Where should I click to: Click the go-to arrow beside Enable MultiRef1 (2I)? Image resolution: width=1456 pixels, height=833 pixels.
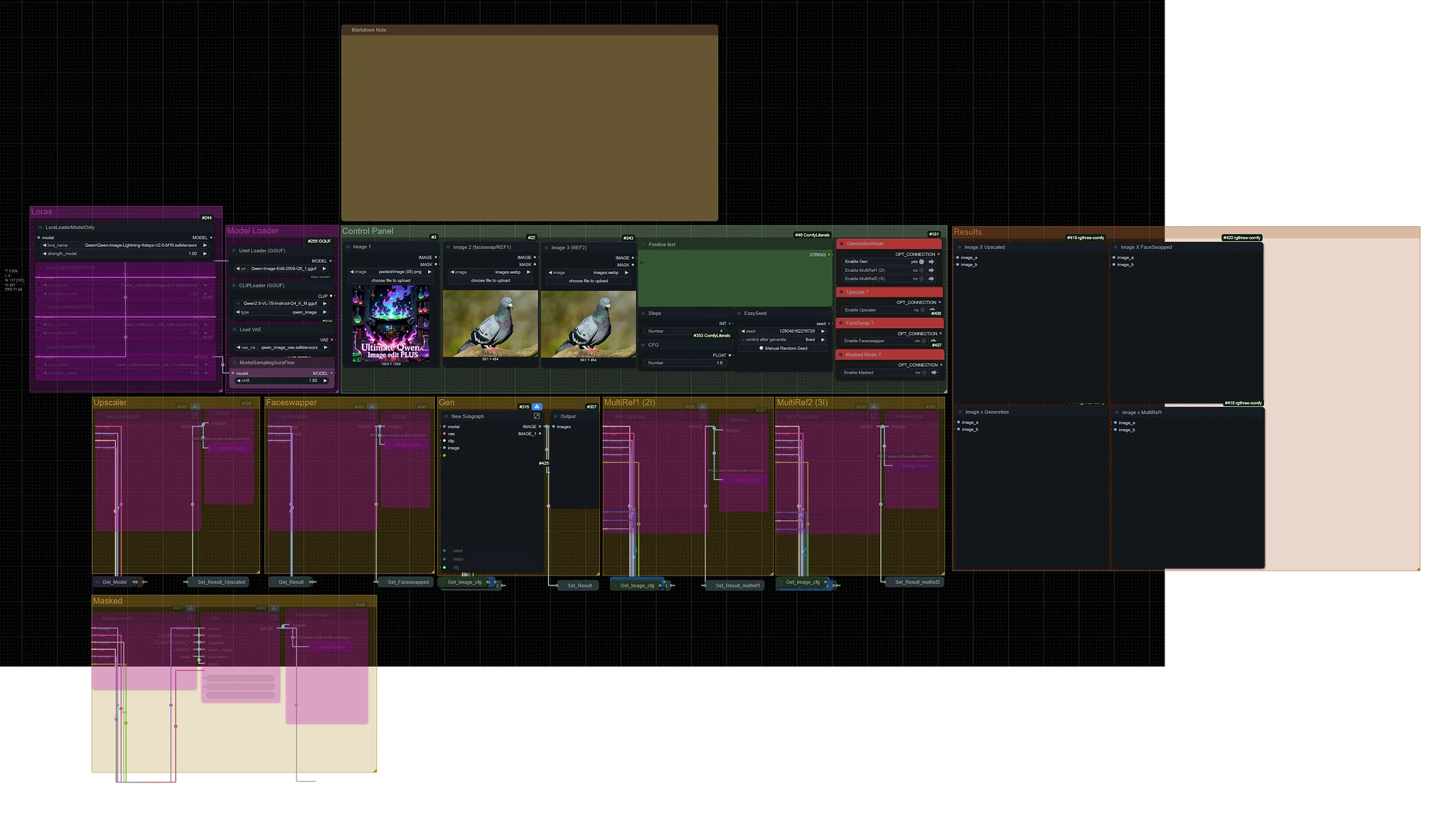(x=931, y=270)
